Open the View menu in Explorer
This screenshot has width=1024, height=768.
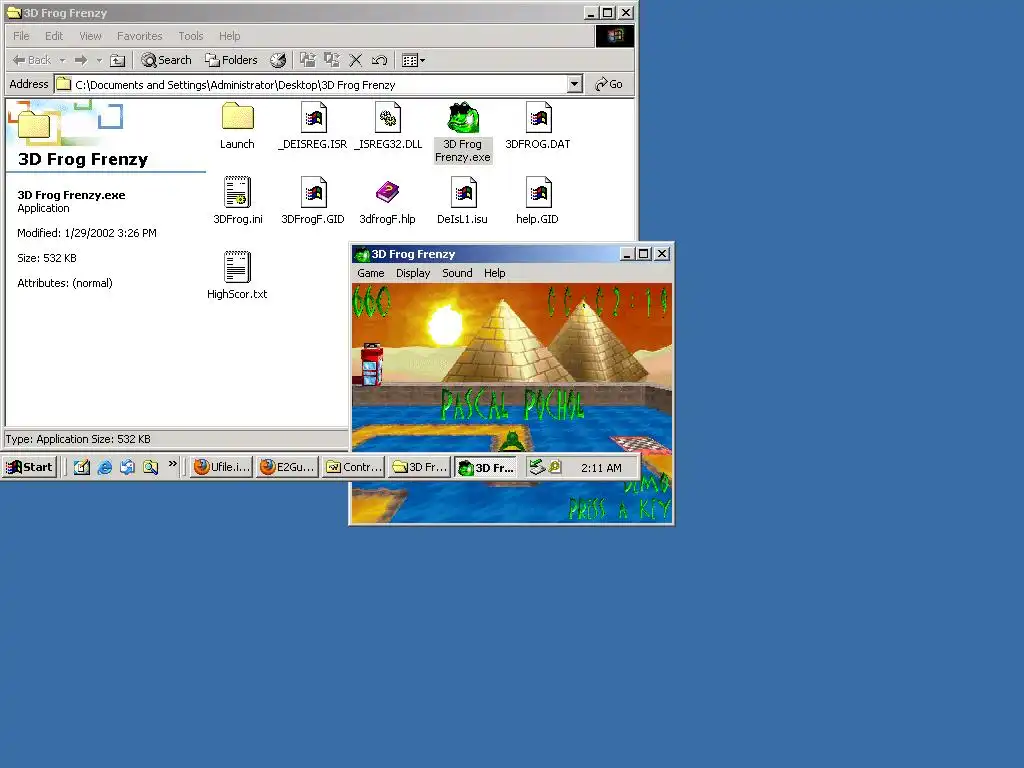[x=90, y=36]
